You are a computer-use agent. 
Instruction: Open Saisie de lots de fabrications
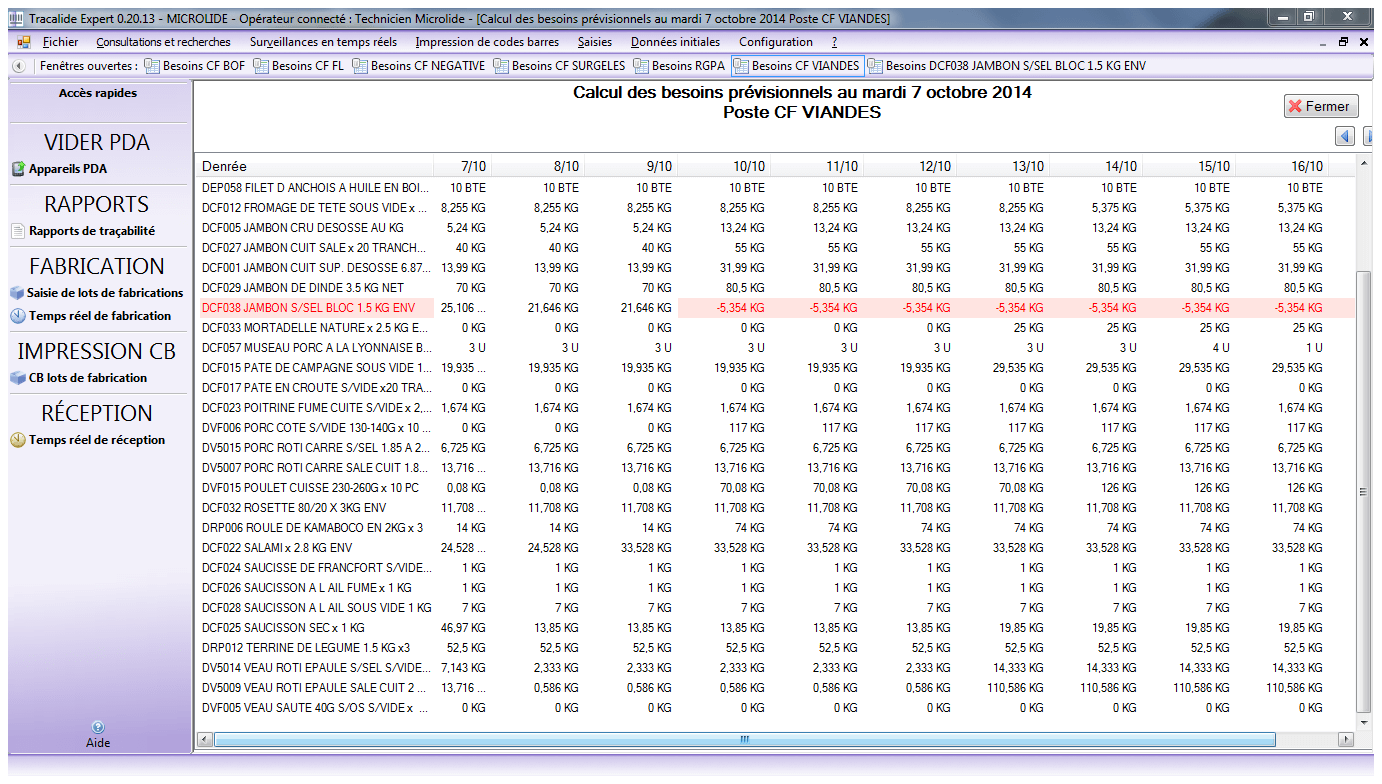tap(97, 293)
